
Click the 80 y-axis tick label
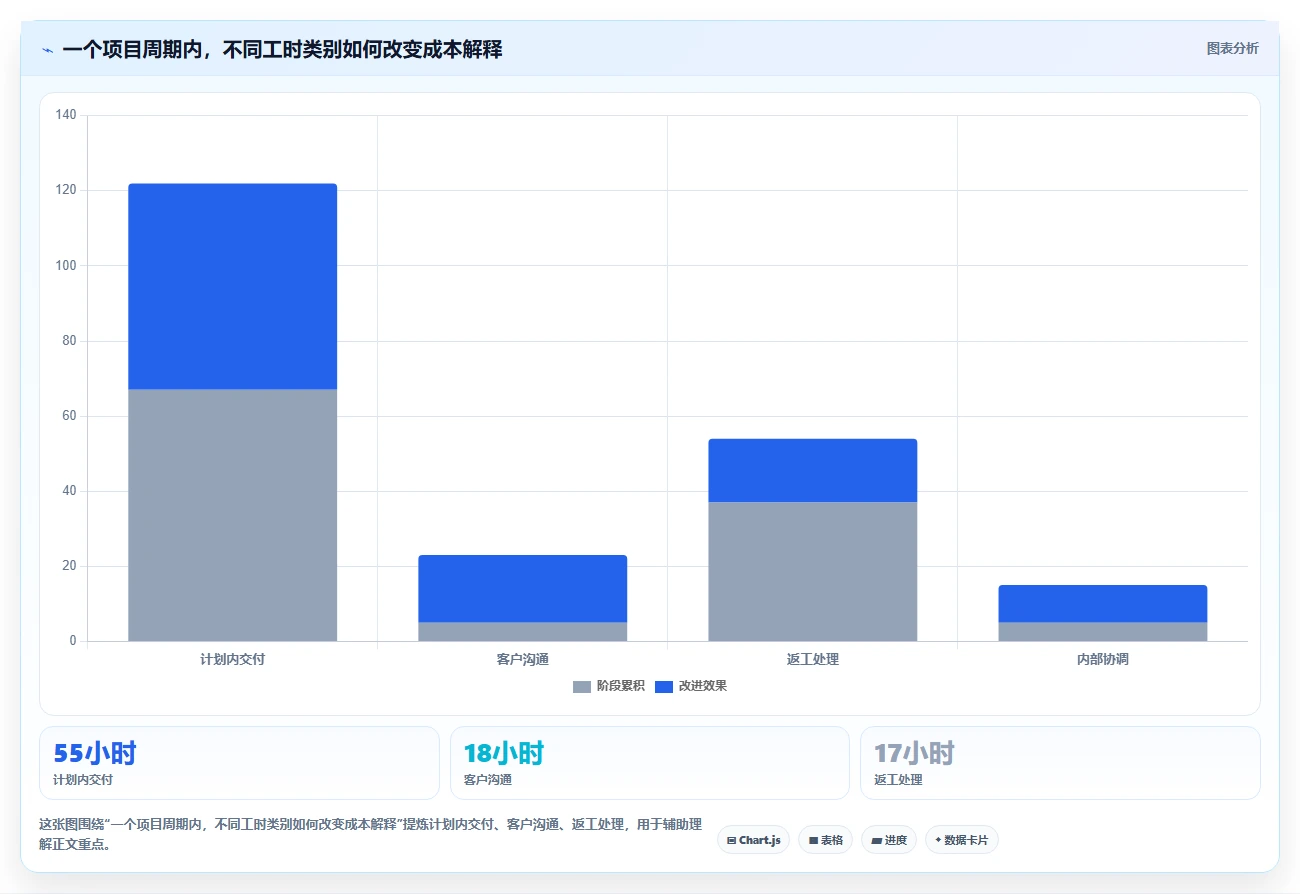pyautogui.click(x=69, y=341)
